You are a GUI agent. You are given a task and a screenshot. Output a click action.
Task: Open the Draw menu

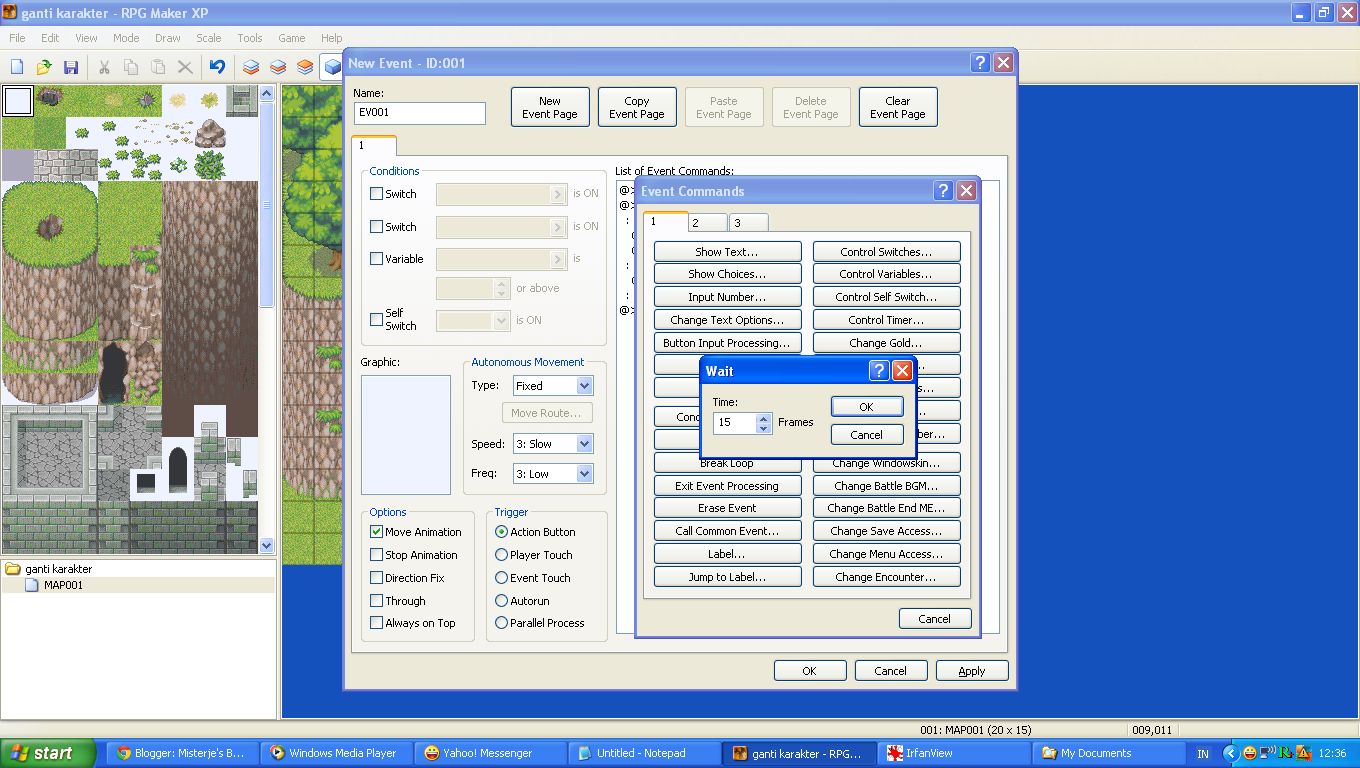pos(167,38)
